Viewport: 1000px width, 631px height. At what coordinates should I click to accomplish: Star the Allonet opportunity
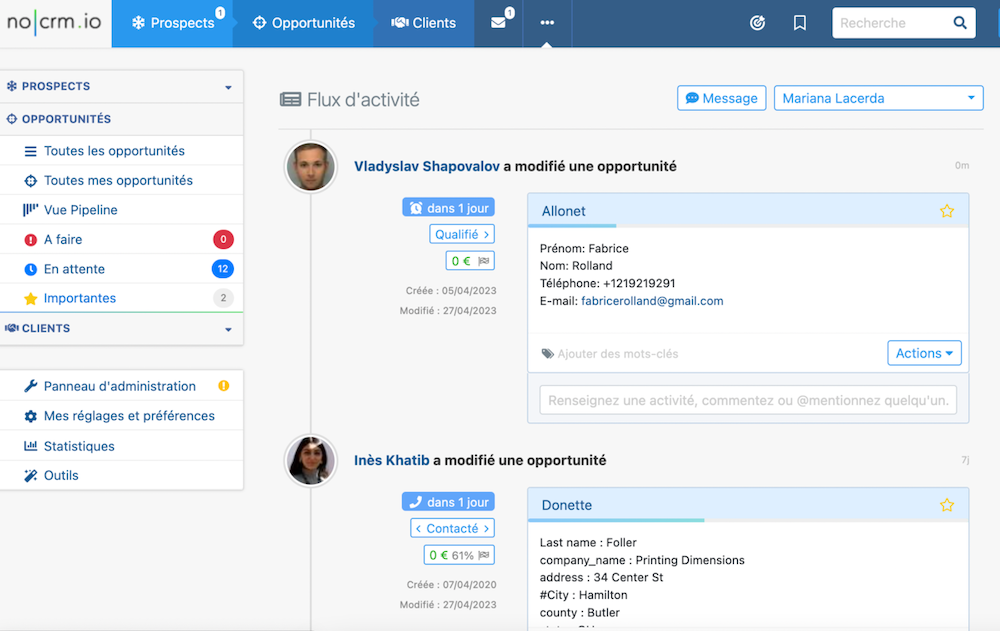pyautogui.click(x=947, y=211)
